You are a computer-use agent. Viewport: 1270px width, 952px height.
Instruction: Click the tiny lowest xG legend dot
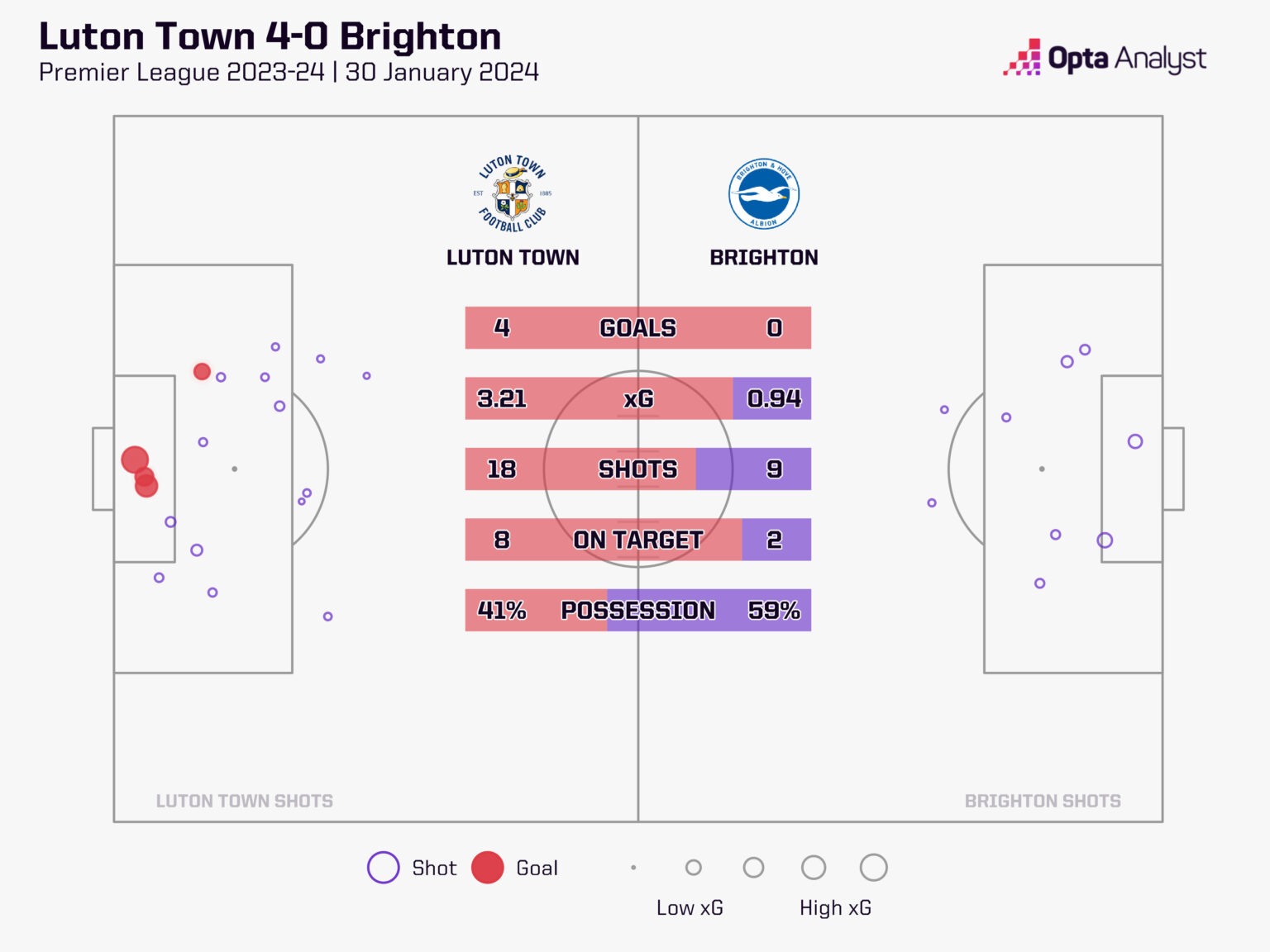click(x=633, y=868)
